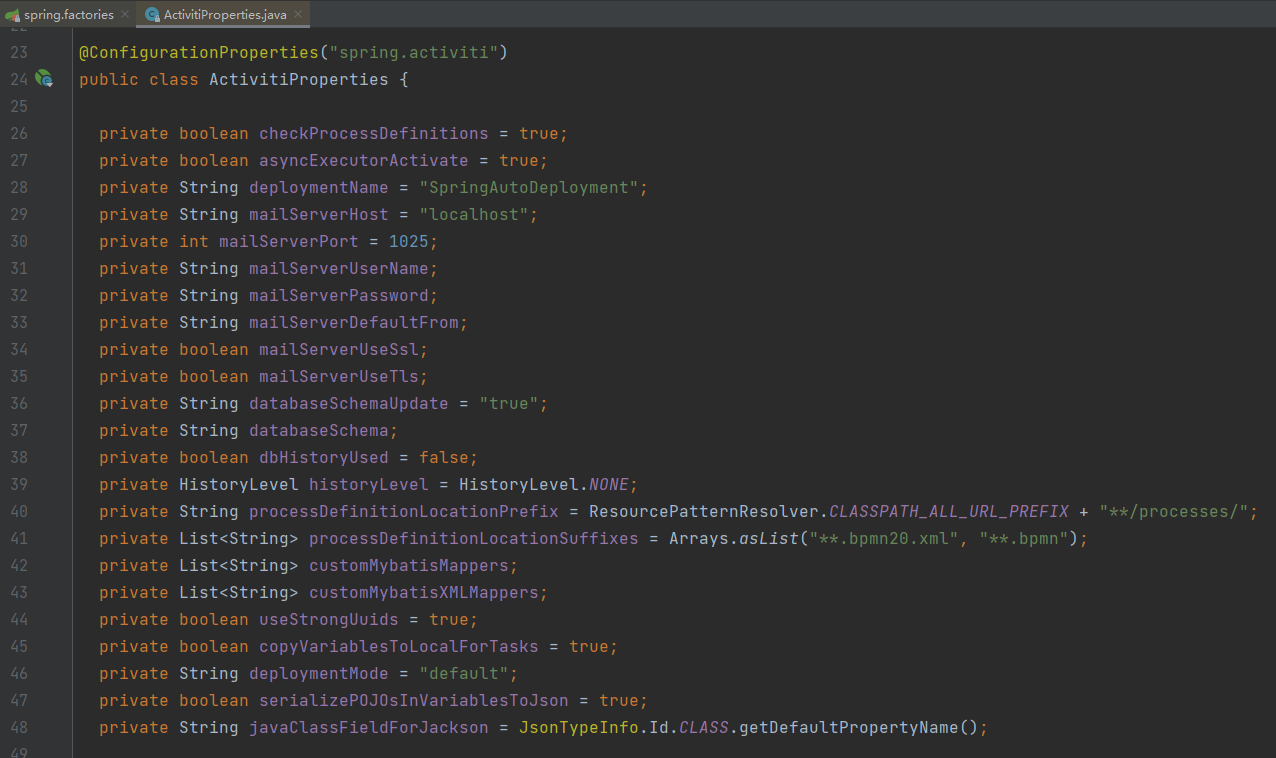1276x758 pixels.
Task: Click the @ConfigurationProperties annotation
Action: pyautogui.click(x=199, y=52)
